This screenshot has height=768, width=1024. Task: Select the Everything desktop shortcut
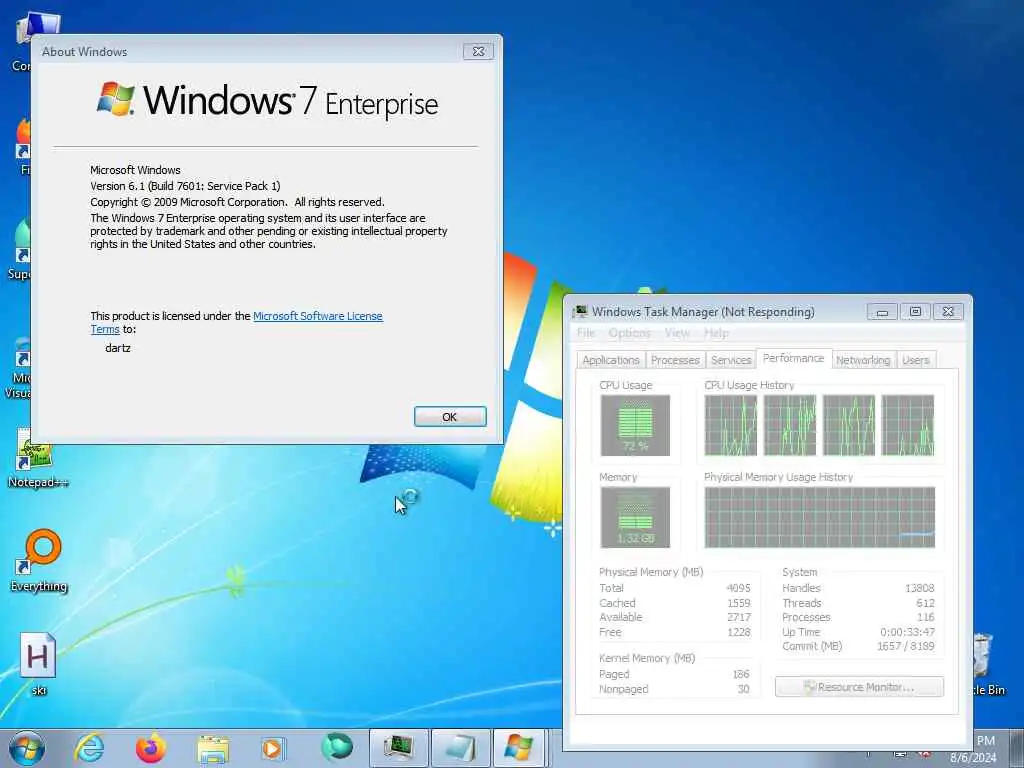39,560
